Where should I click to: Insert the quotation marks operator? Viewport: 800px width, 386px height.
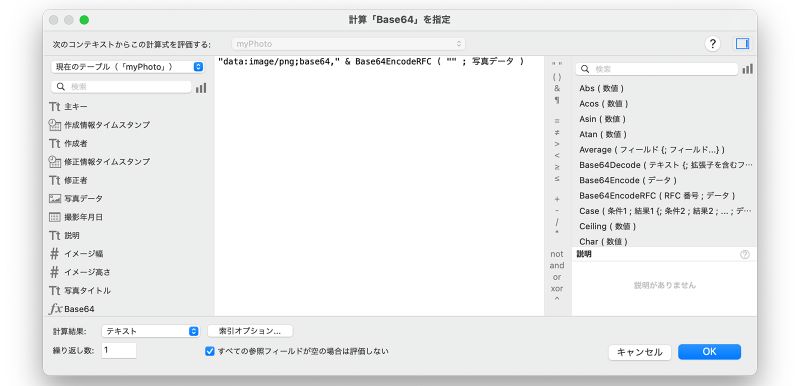point(557,64)
